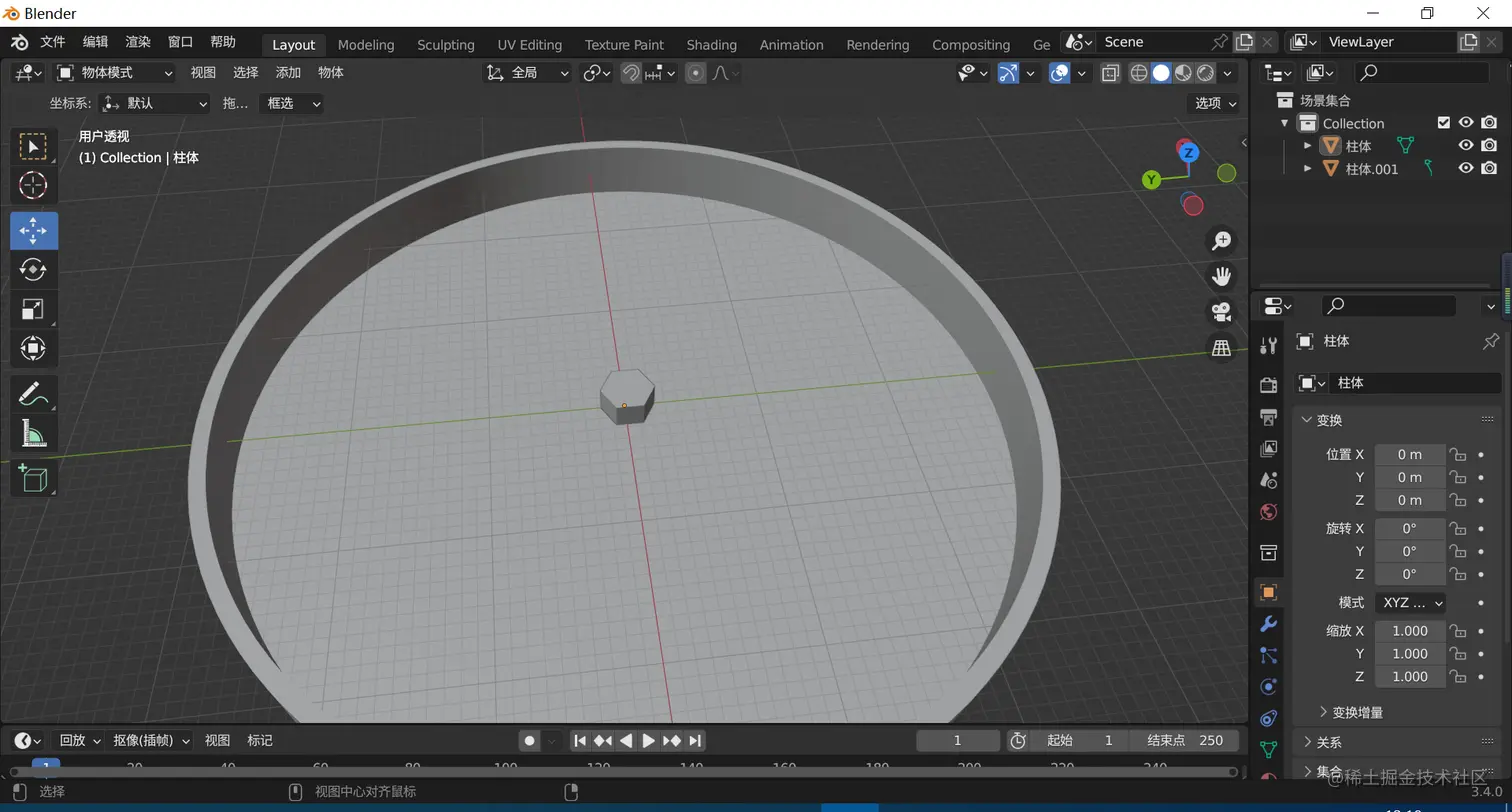Open the Scene properties tab

click(x=1268, y=480)
